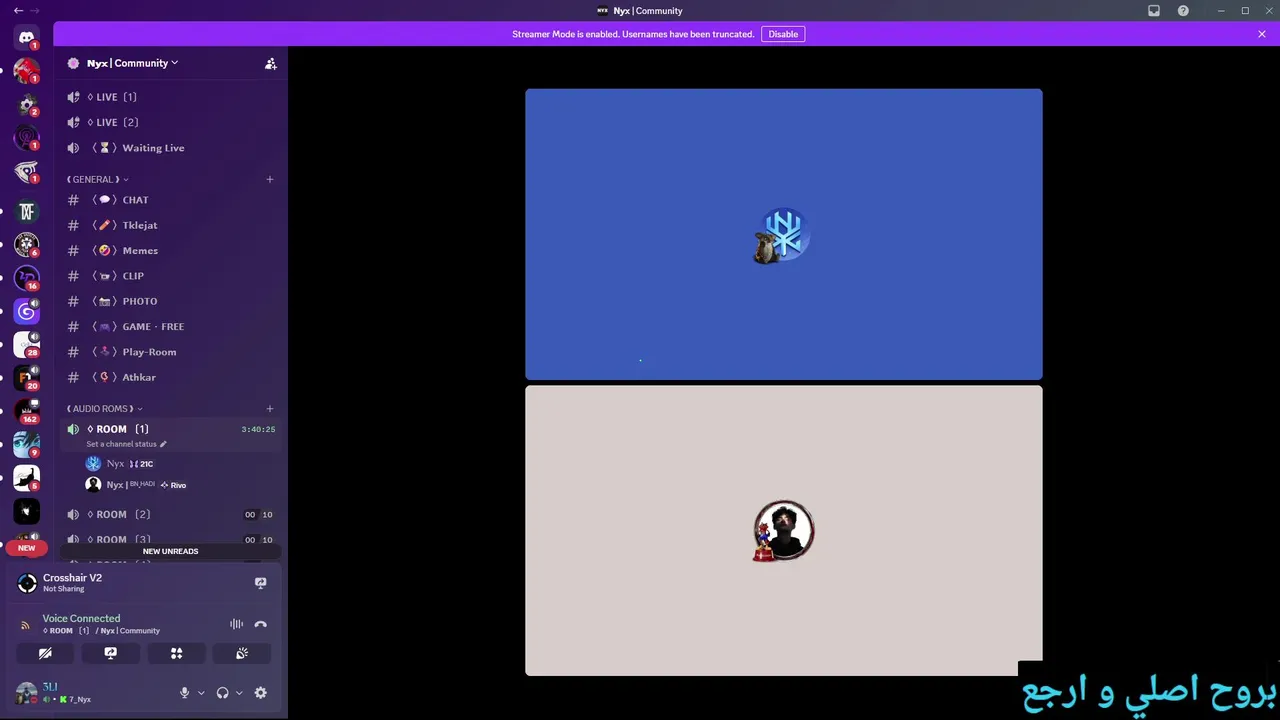Viewport: 1280px width, 720px height.
Task: Open connection quality signal icon
Action: [26, 625]
